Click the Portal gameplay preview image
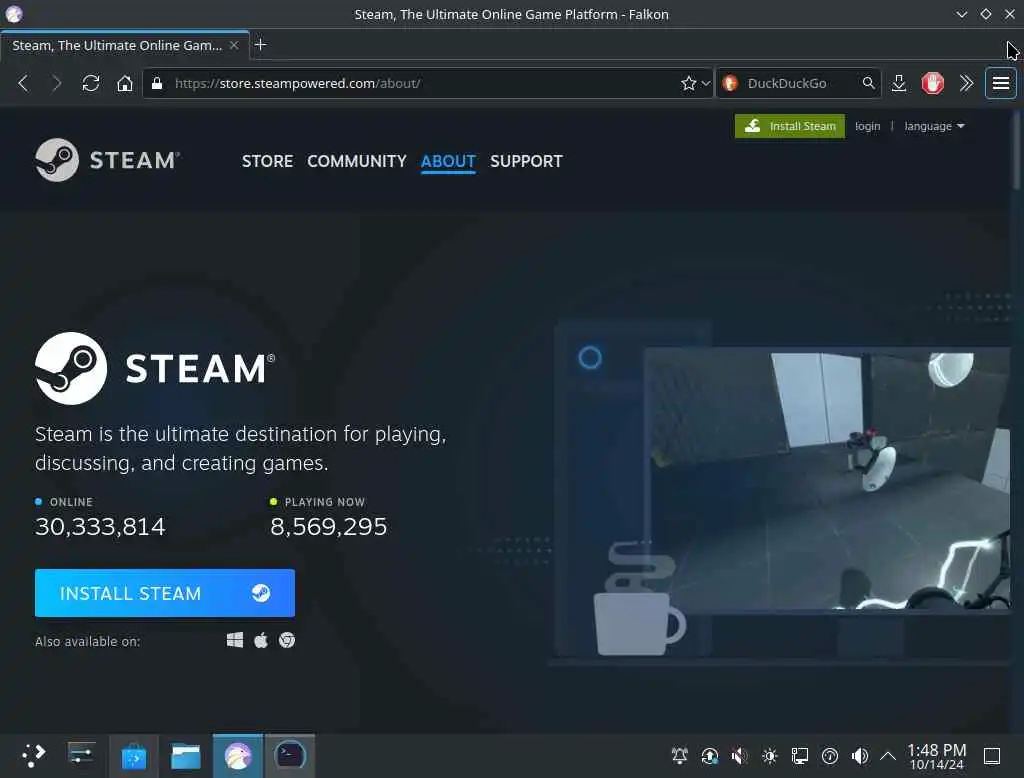Image resolution: width=1024 pixels, height=778 pixels. (x=827, y=480)
